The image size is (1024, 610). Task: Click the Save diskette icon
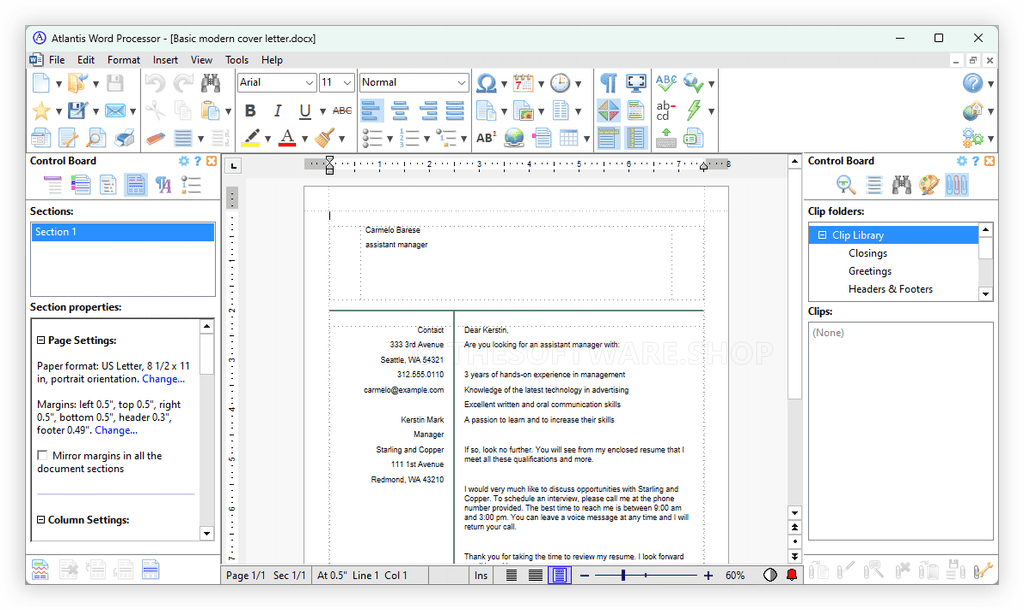tap(115, 83)
